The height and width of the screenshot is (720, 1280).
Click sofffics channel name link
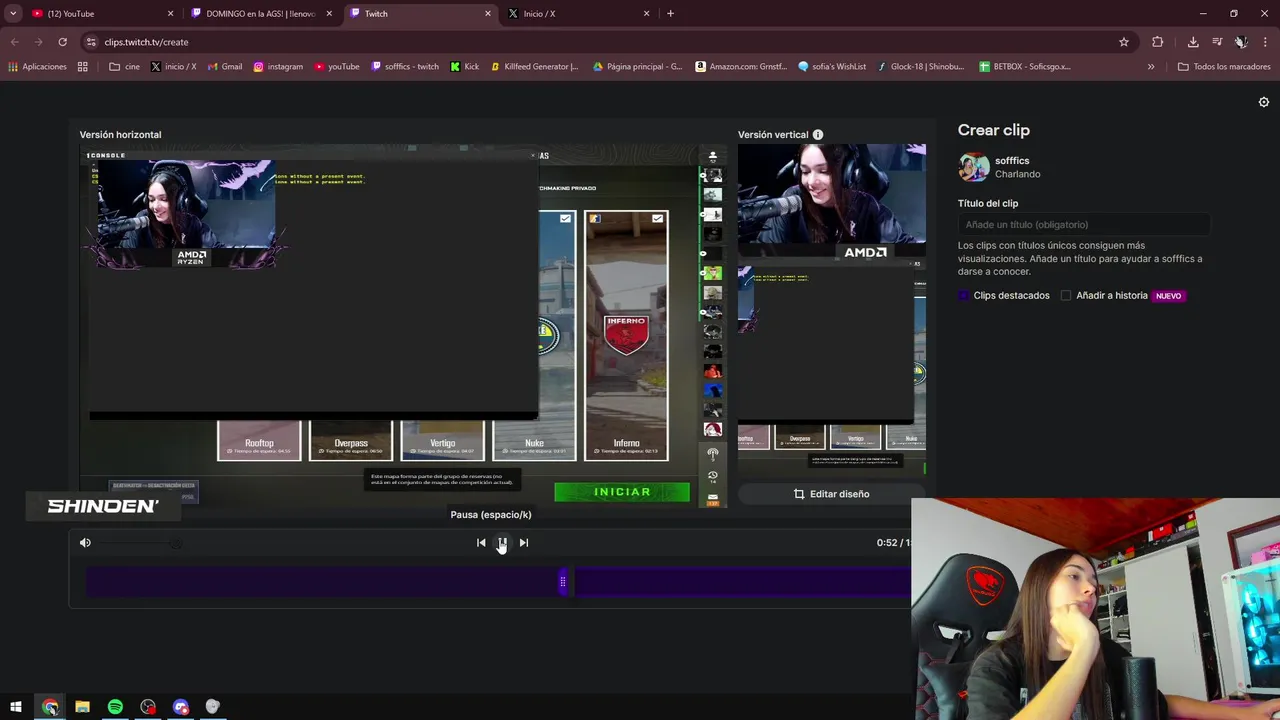(1012, 161)
